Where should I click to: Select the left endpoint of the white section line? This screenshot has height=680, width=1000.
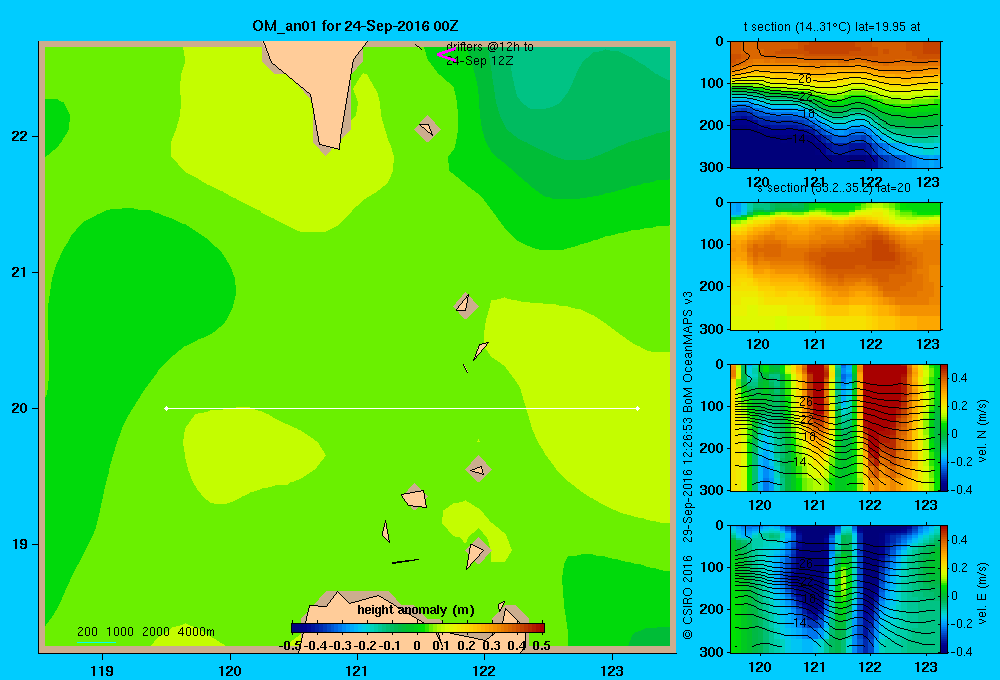tap(166, 408)
